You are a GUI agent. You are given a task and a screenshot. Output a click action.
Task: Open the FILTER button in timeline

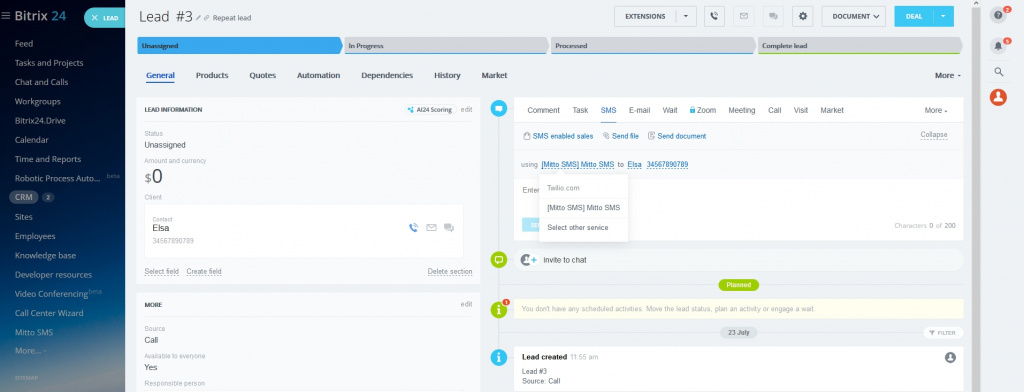coord(942,333)
